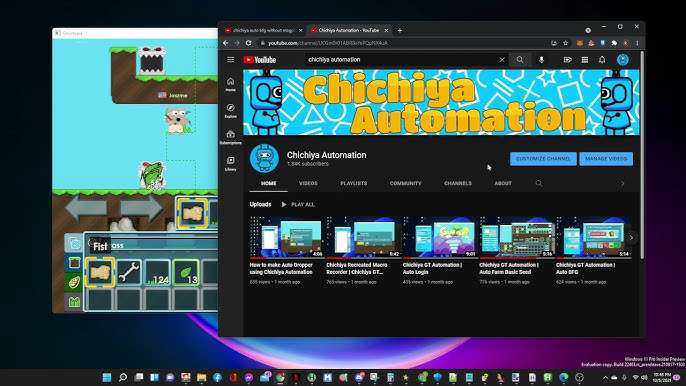Click Customize Channel button
Viewport: 686px width, 386px height.
pyautogui.click(x=543, y=159)
